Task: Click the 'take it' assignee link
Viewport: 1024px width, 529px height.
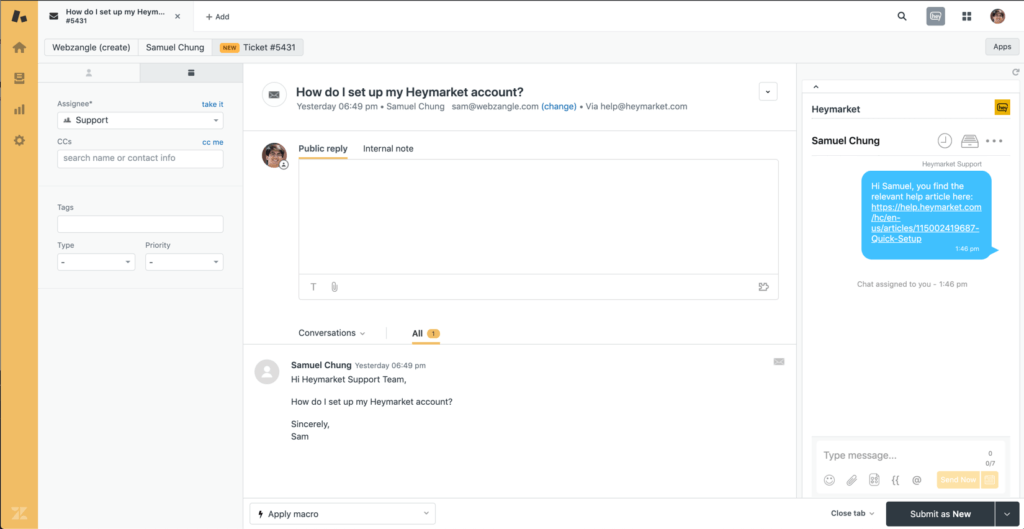Action: pyautogui.click(x=212, y=104)
